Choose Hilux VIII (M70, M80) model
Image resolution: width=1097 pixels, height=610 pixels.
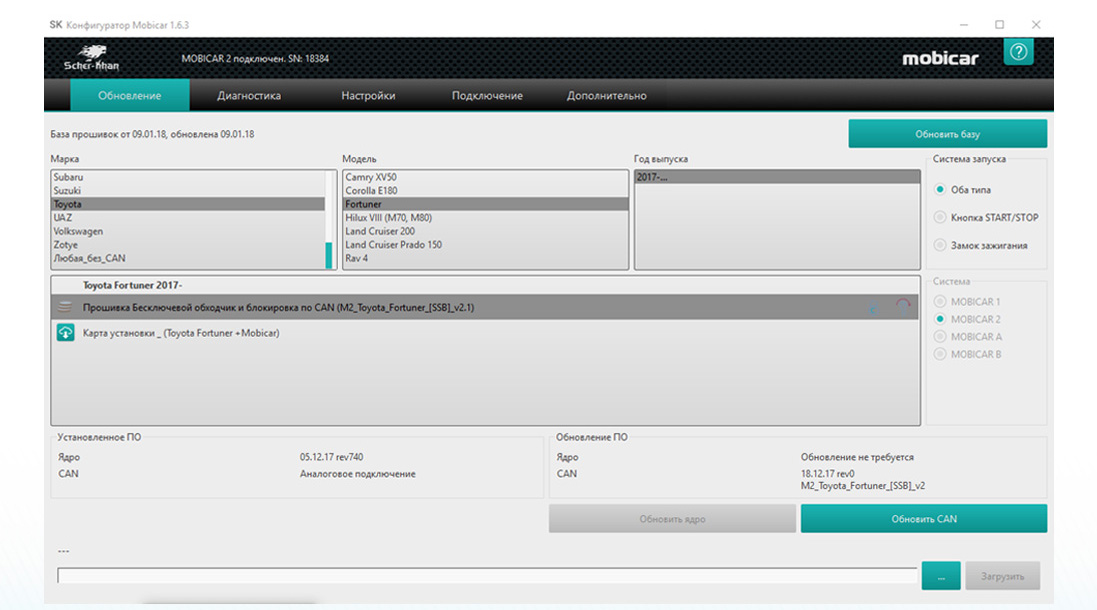point(486,218)
